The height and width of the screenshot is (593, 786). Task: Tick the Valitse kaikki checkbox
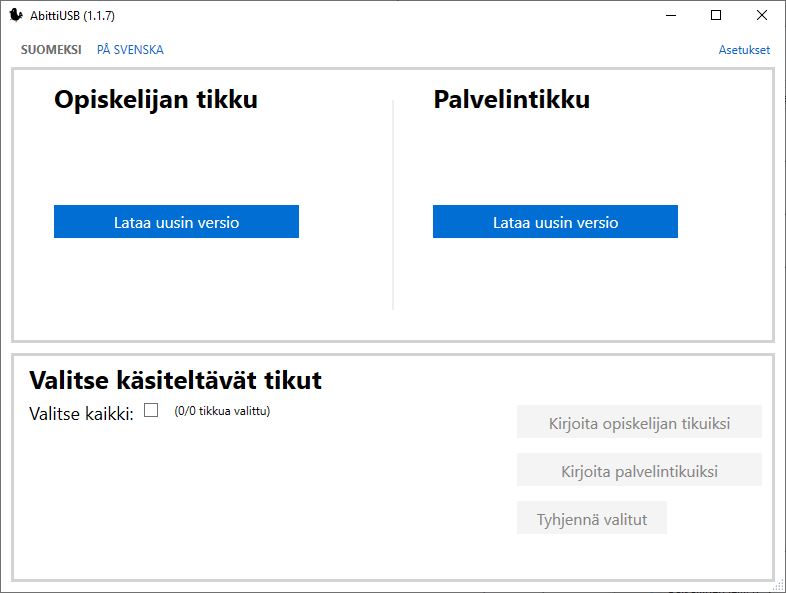[x=151, y=410]
